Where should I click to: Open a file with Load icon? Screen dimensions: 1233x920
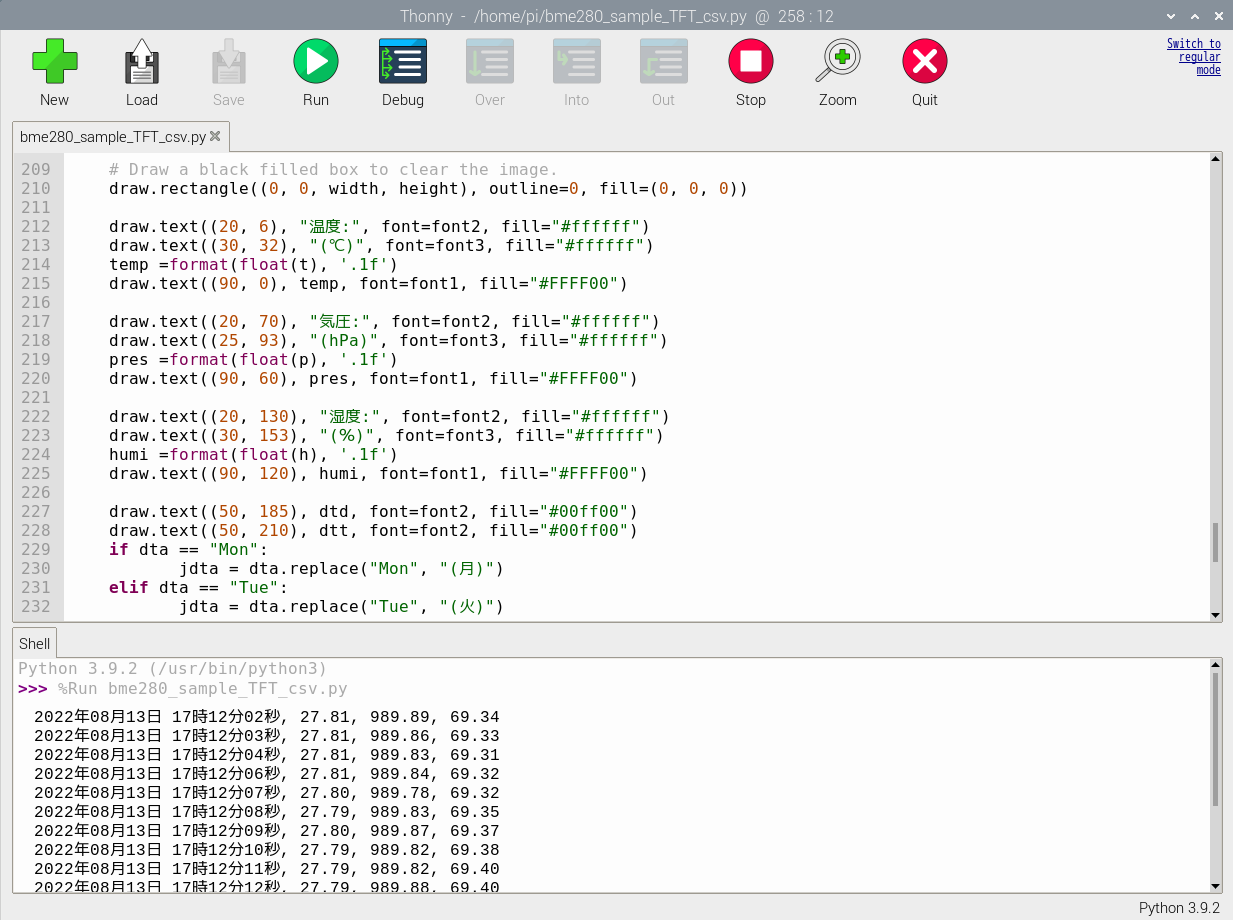tap(141, 62)
